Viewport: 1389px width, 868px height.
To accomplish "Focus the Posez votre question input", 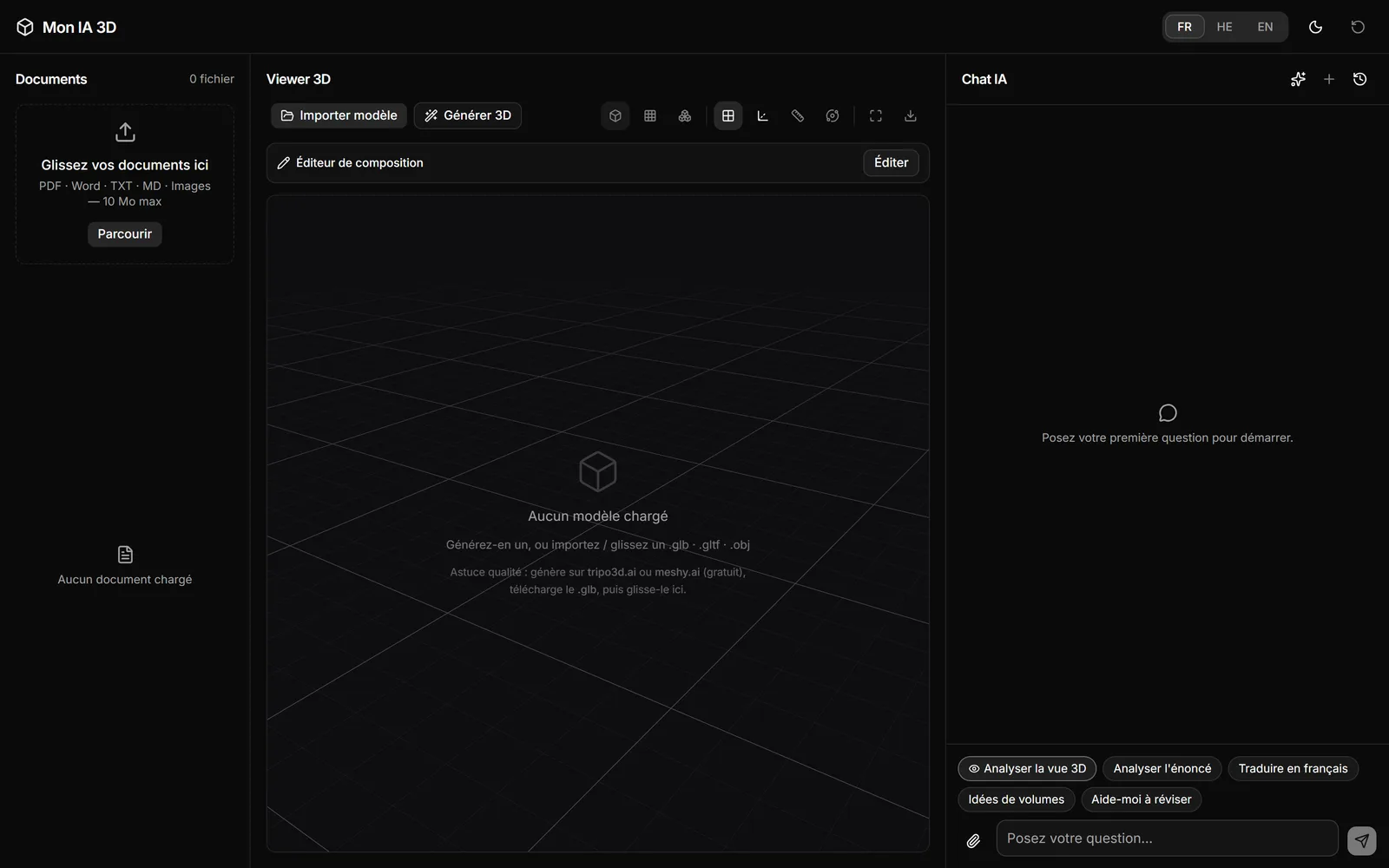I will [1167, 838].
